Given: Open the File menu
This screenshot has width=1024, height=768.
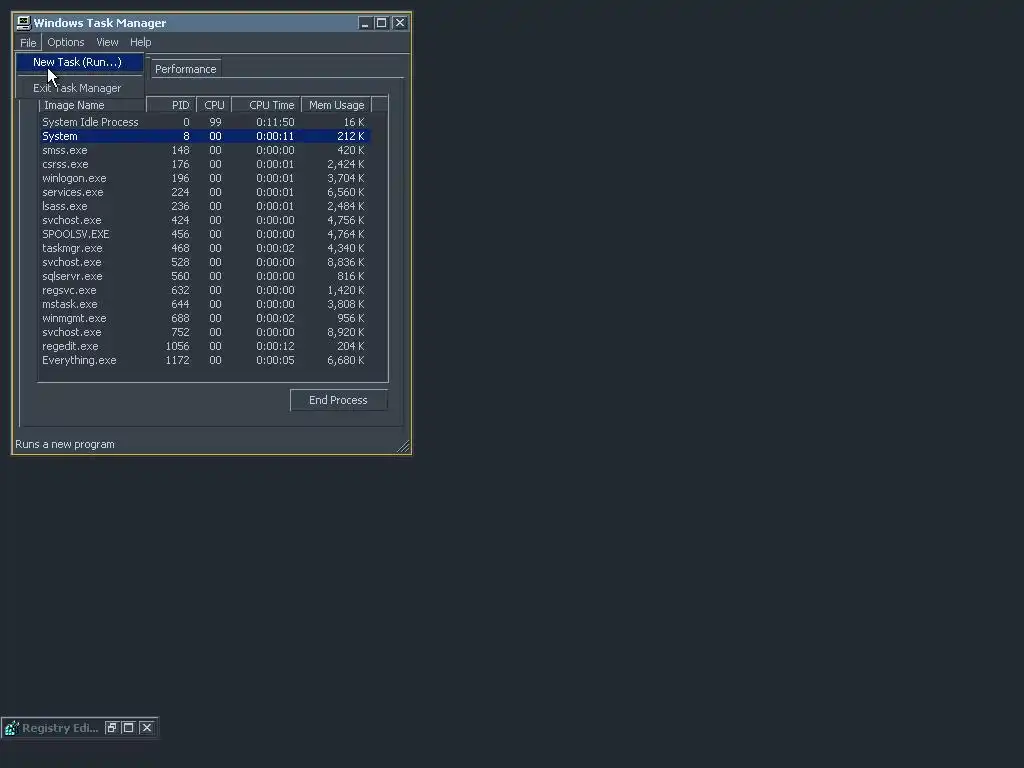Looking at the screenshot, I should click(x=28, y=42).
